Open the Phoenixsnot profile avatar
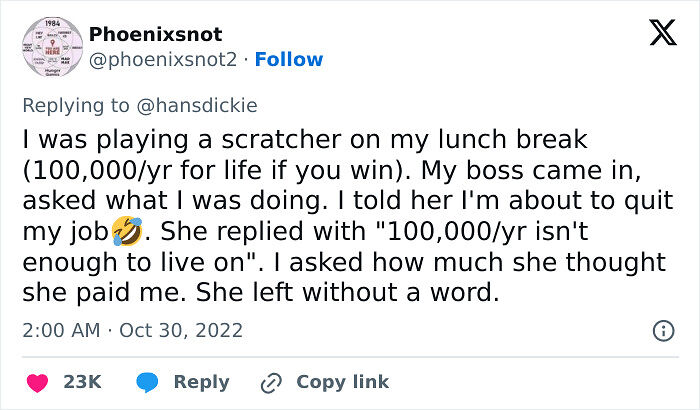This screenshot has height=410, width=700. tap(49, 47)
